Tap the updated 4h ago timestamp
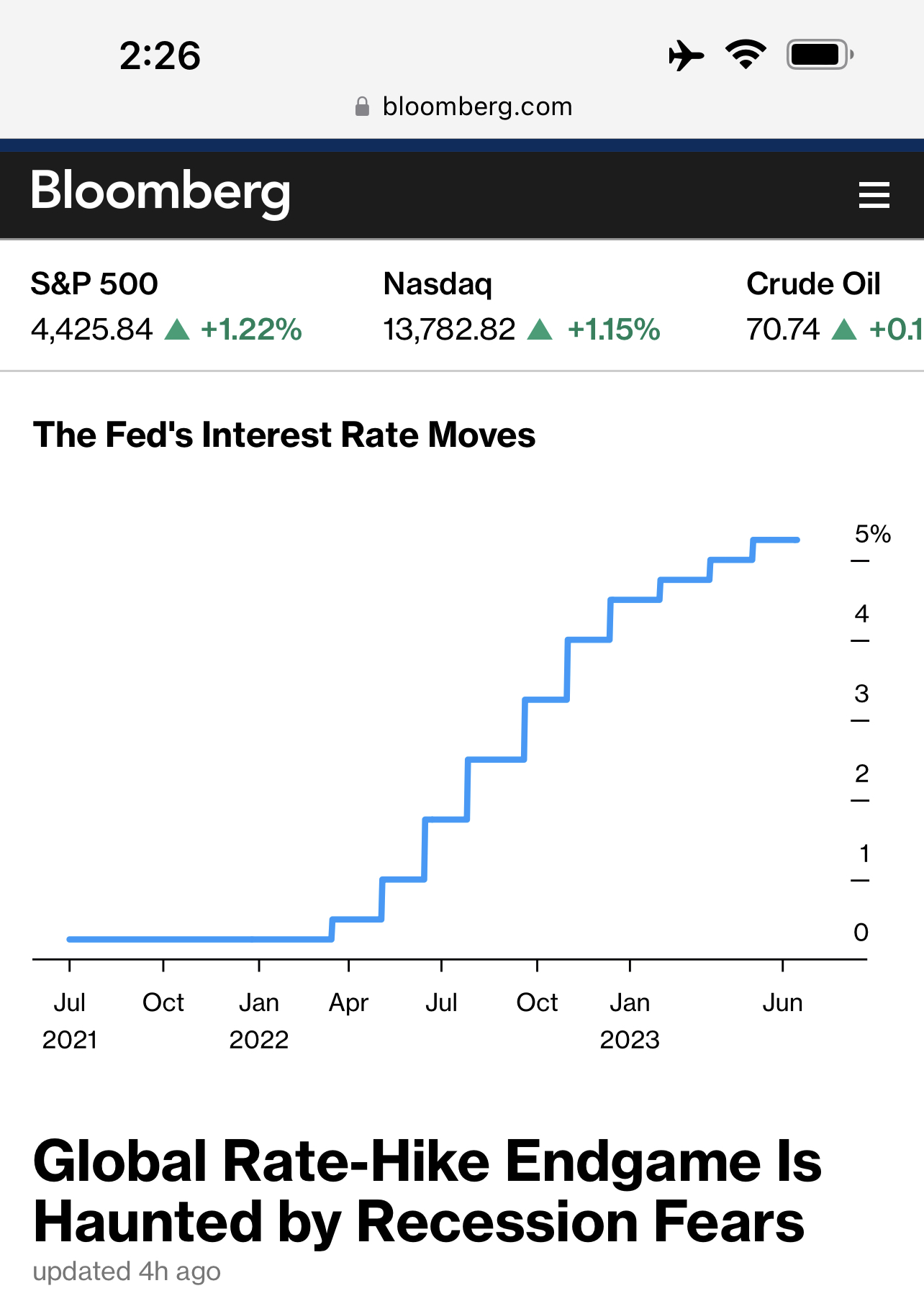924x1296 pixels. (x=127, y=1272)
